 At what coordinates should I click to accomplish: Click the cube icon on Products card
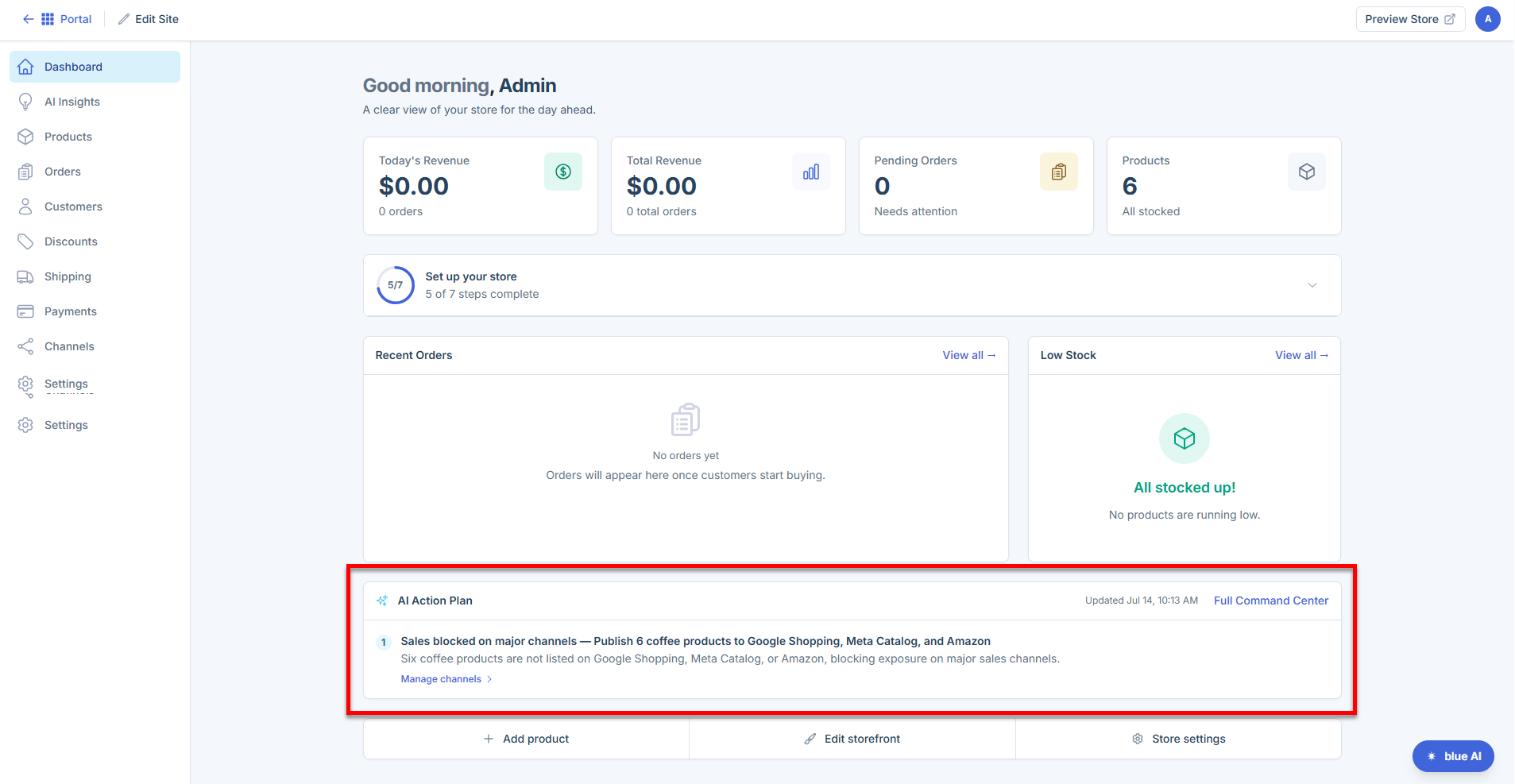[1307, 172]
